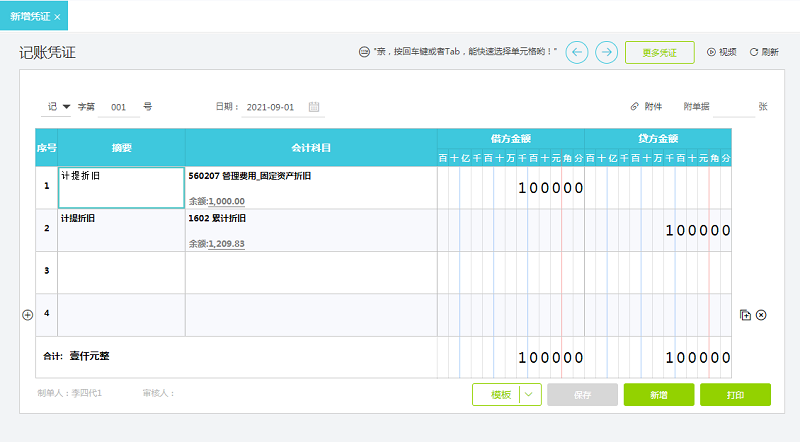The height and width of the screenshot is (442, 800).
Task: Click the 附单据 count input field
Action: 733,106
